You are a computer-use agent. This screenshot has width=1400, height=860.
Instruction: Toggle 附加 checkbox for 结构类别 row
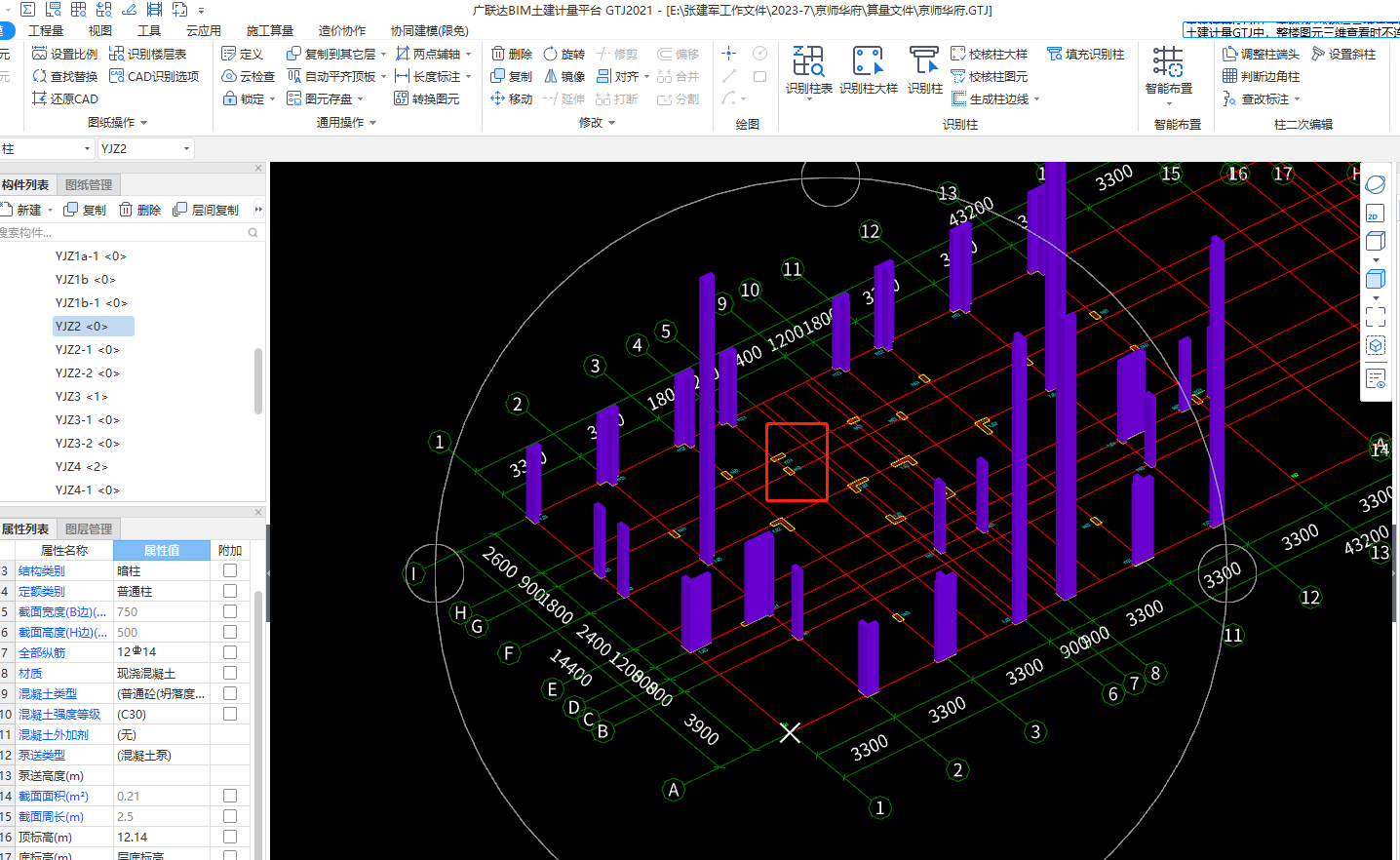click(230, 570)
